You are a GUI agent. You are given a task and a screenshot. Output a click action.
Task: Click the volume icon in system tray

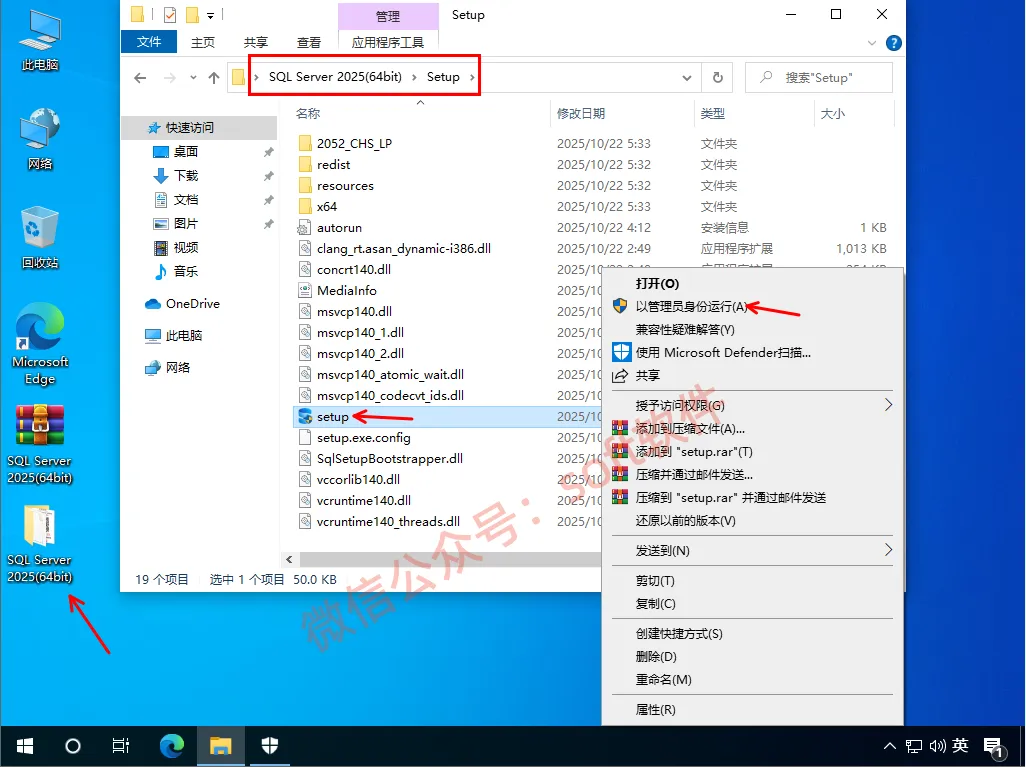(x=937, y=746)
